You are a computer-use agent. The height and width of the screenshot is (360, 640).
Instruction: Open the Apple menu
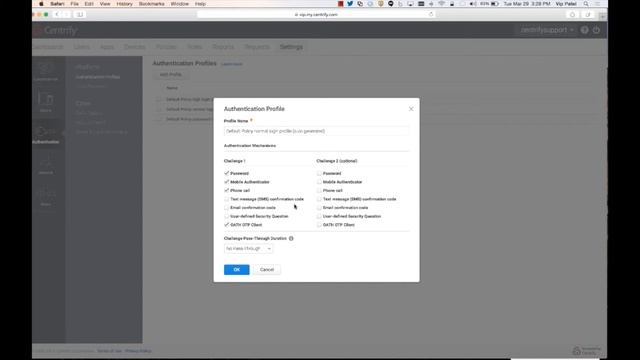pos(41,4)
